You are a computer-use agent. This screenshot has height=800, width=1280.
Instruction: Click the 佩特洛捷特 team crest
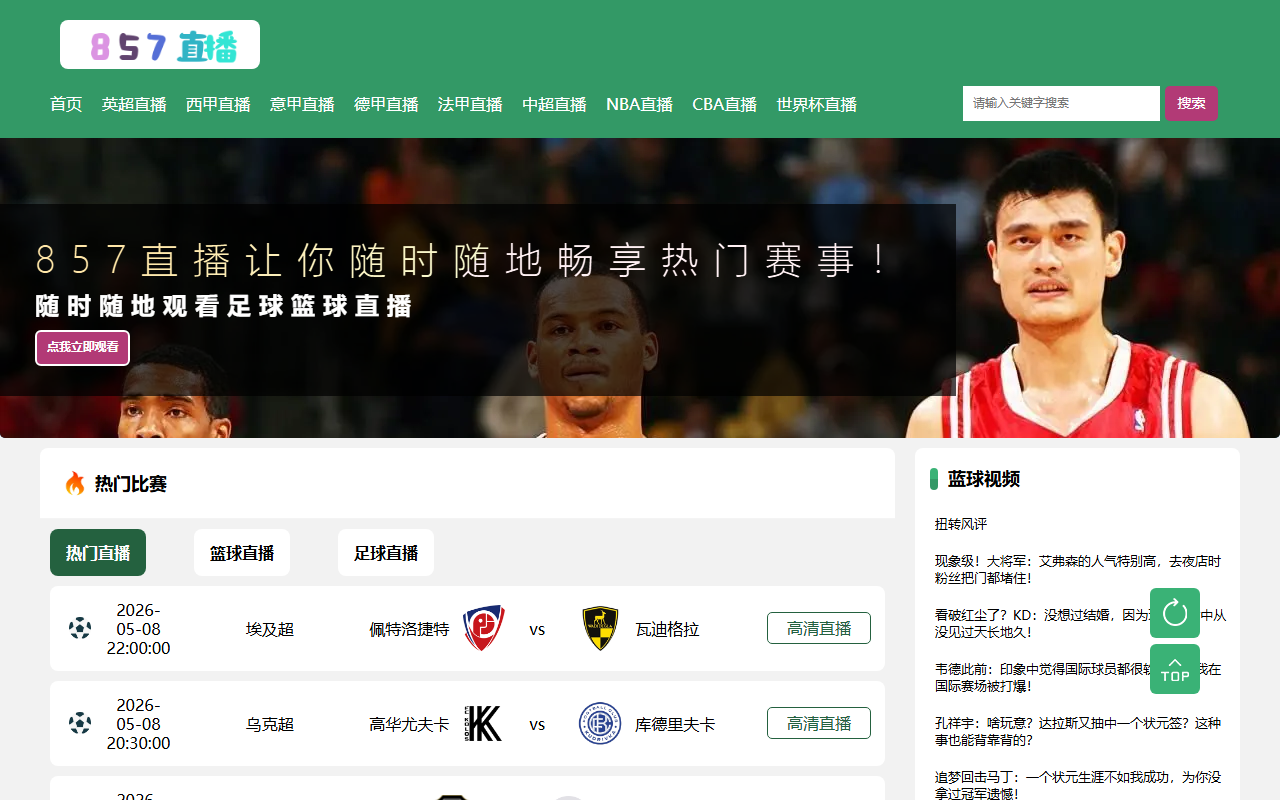pos(484,629)
